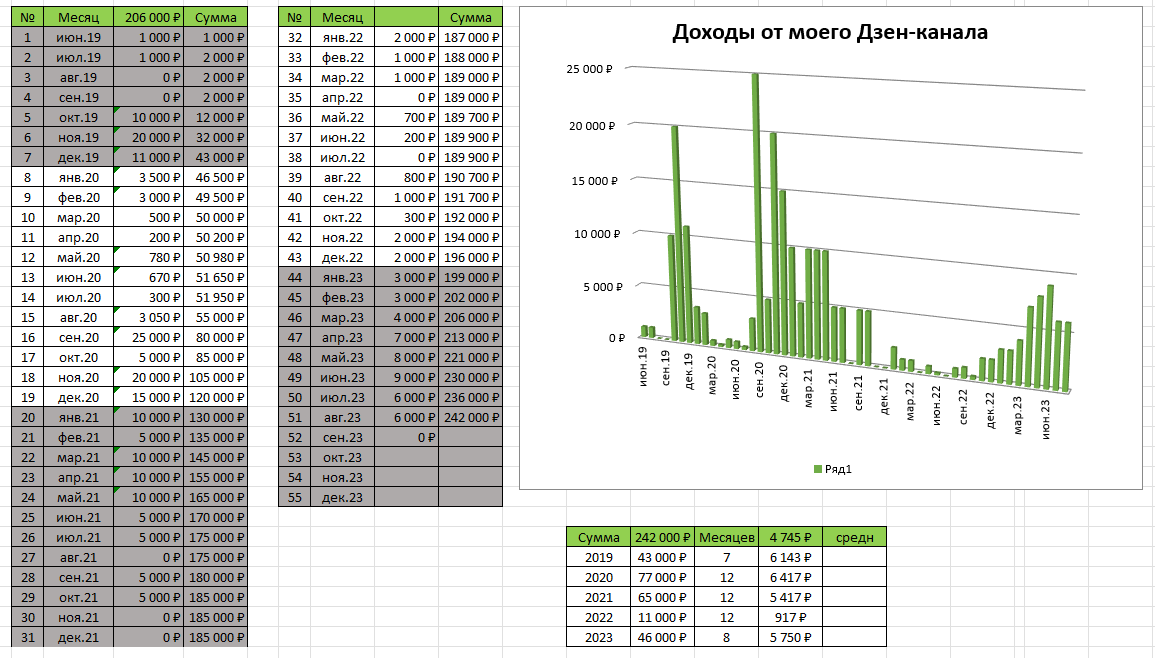Select the year cell "2019"
The height and width of the screenshot is (658, 1155).
pyautogui.click(x=598, y=558)
